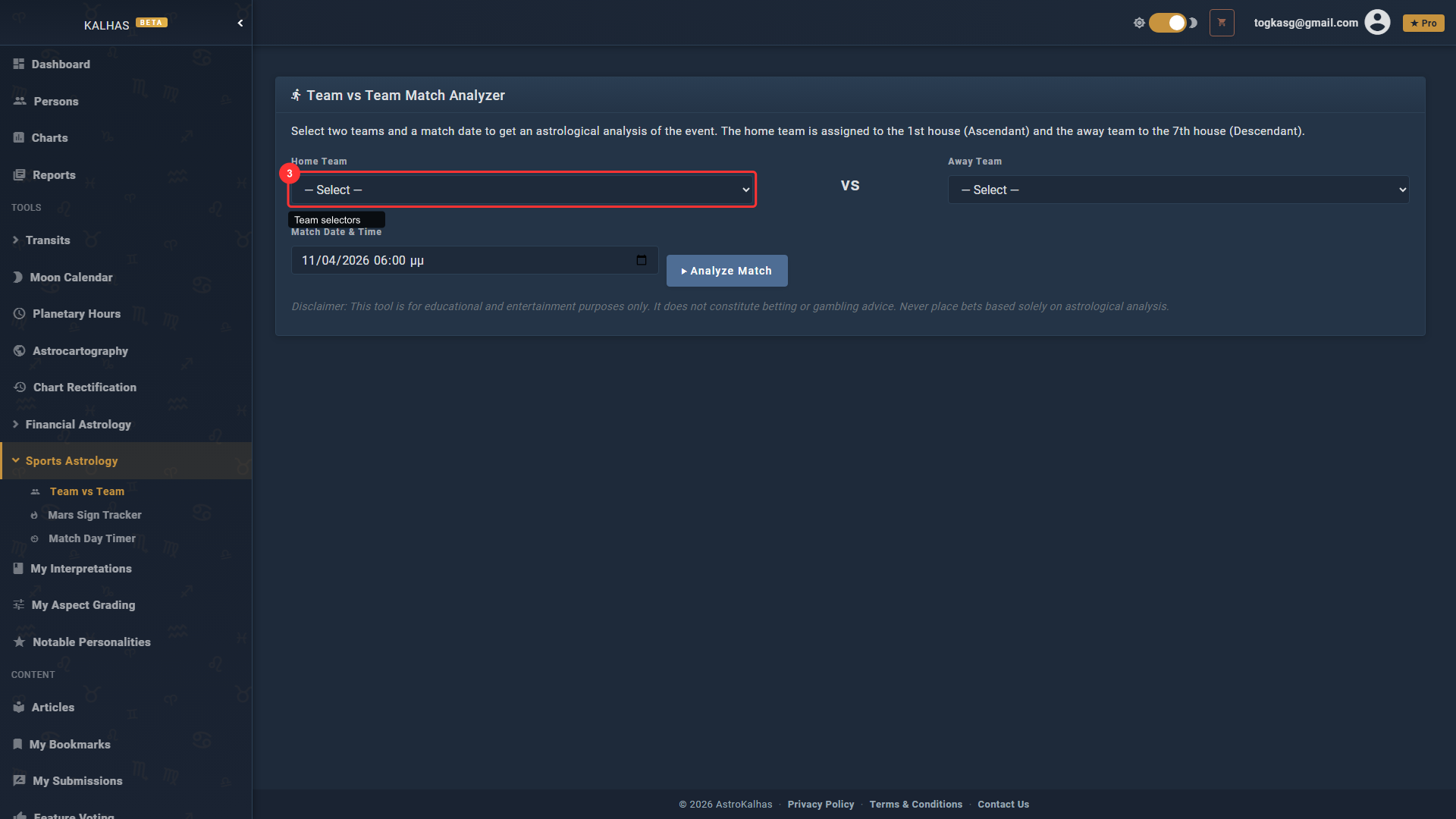The image size is (1456, 819).
Task: Open Match Day Timer submenu item
Action: (92, 538)
